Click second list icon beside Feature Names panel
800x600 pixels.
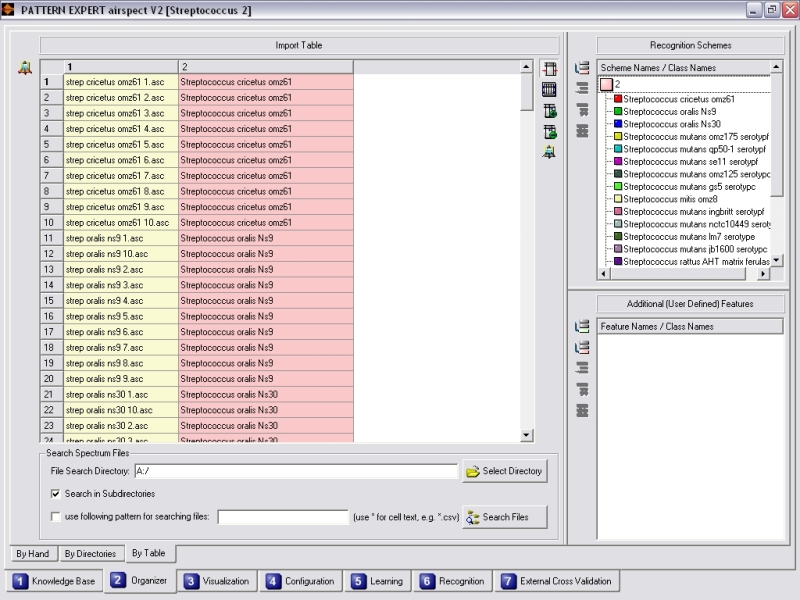pos(582,347)
